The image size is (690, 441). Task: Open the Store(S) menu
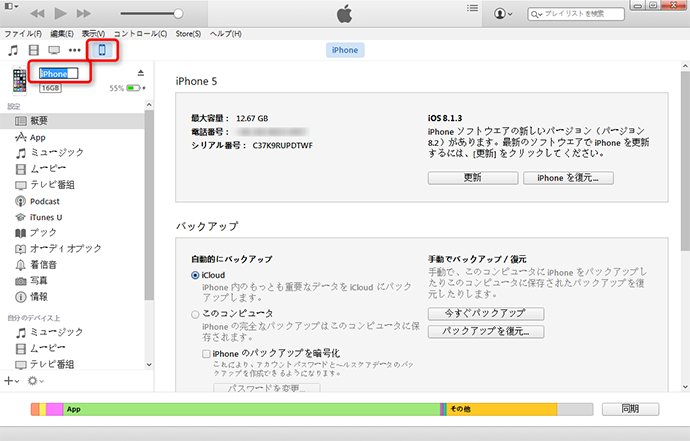click(x=188, y=34)
